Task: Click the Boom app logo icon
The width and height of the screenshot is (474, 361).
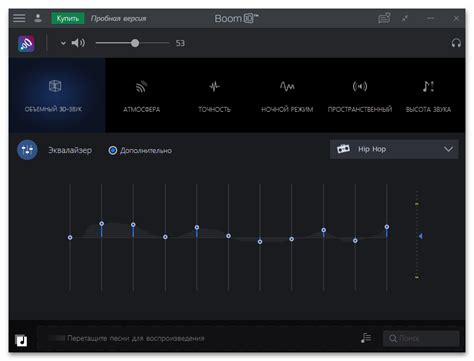Action: click(26, 43)
